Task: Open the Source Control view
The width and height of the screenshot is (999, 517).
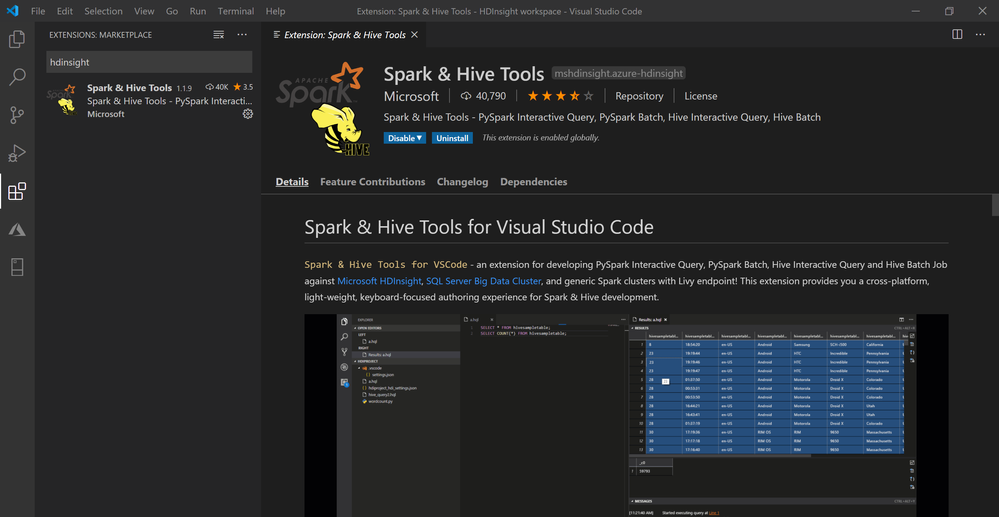Action: pyautogui.click(x=17, y=115)
